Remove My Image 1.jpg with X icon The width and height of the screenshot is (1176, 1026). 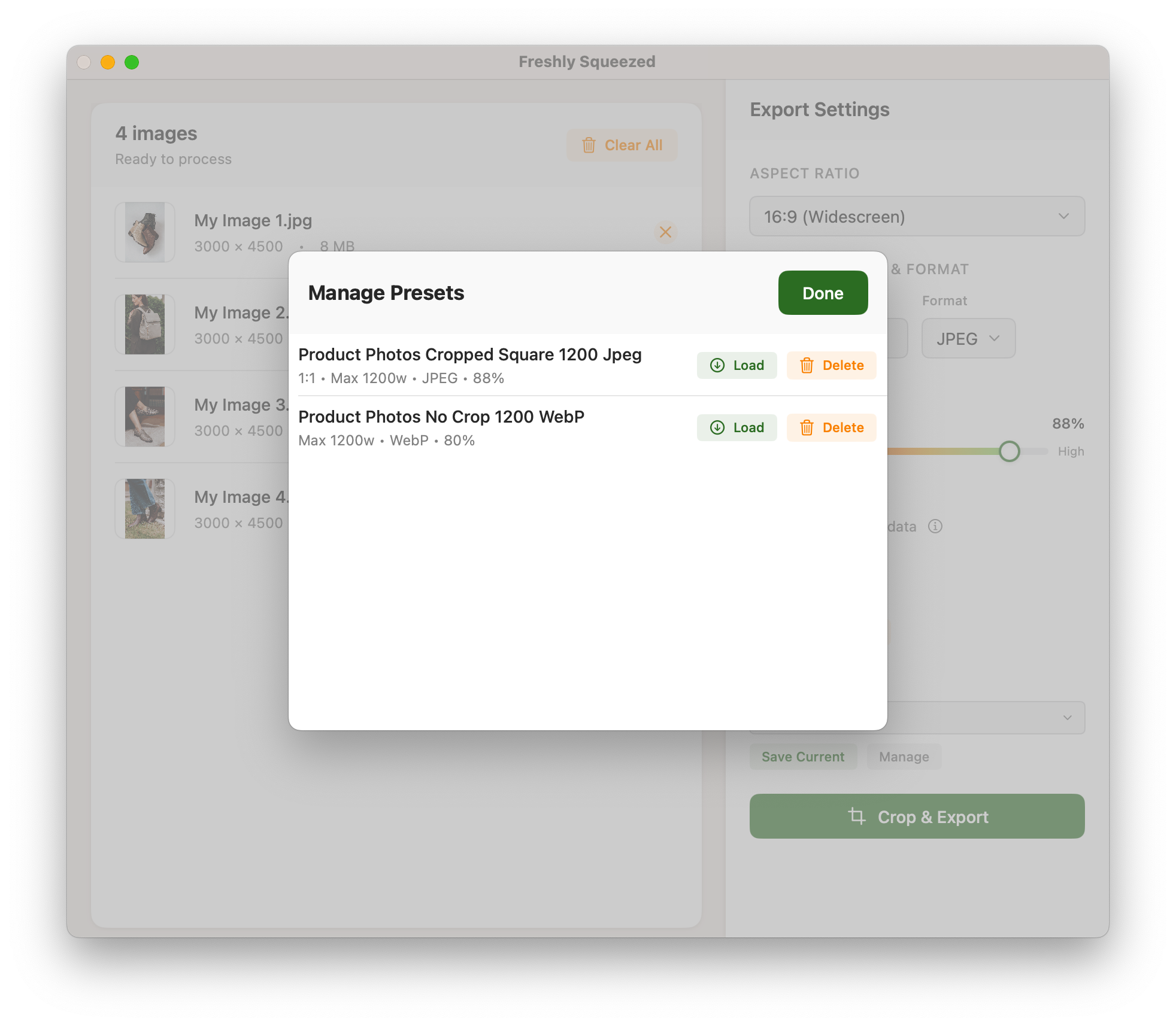pyautogui.click(x=665, y=232)
